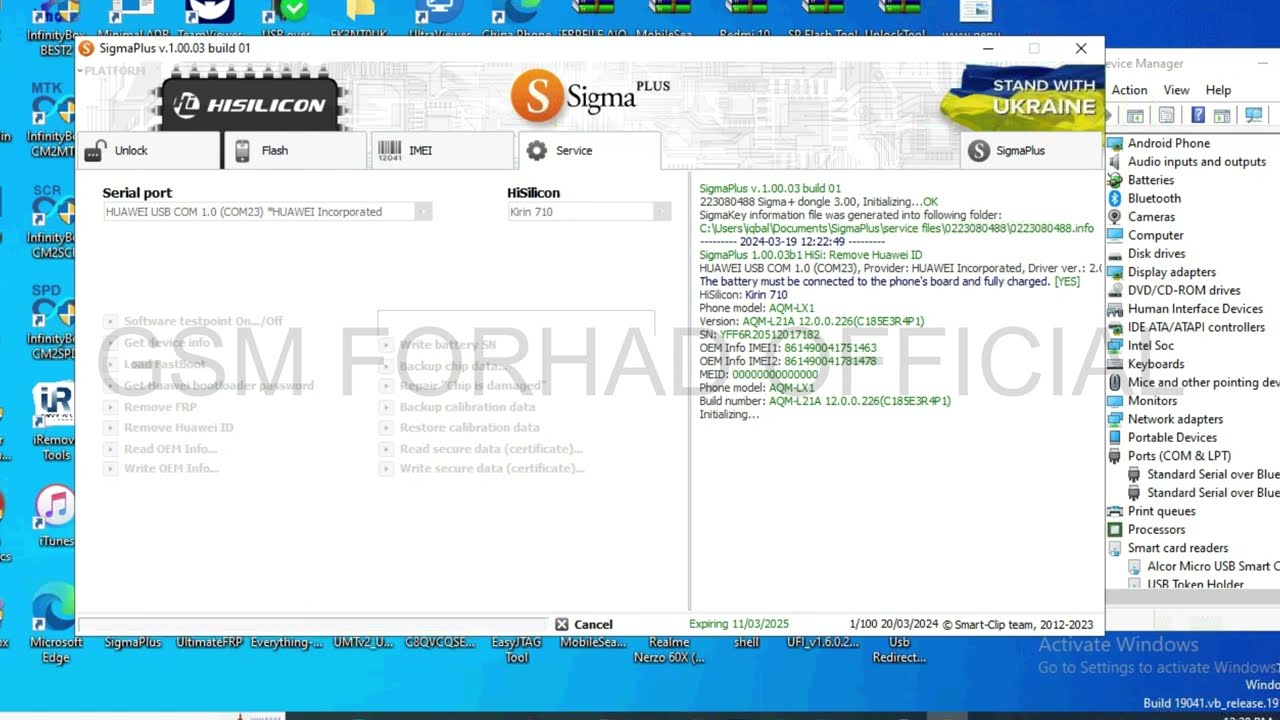Select Ports (COM & LPT) tree item
Image resolution: width=1280 pixels, height=720 pixels.
pos(1179,456)
